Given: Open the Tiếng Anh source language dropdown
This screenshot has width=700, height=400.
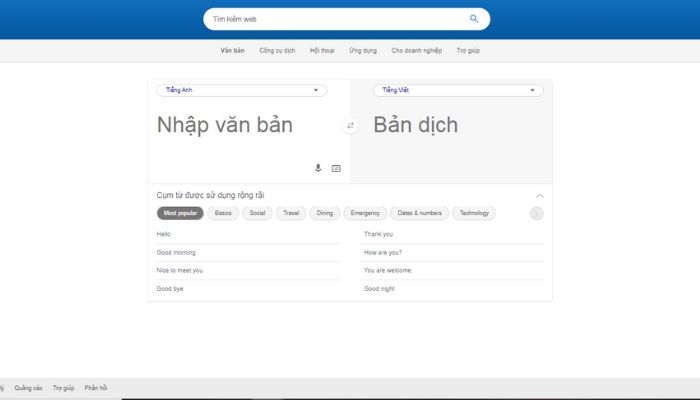Looking at the screenshot, I should point(242,90).
